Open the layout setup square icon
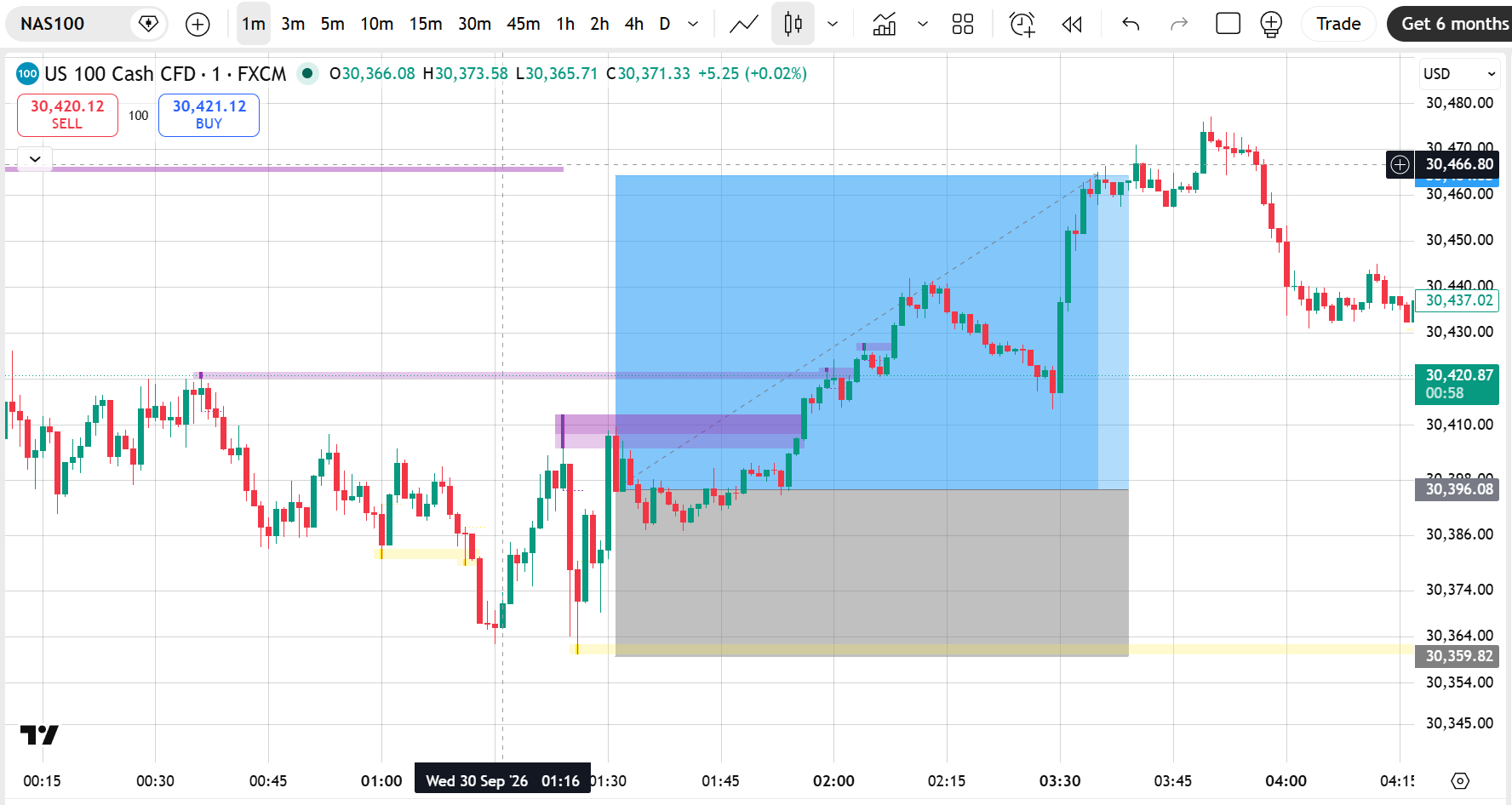The height and width of the screenshot is (805, 1512). click(1228, 24)
